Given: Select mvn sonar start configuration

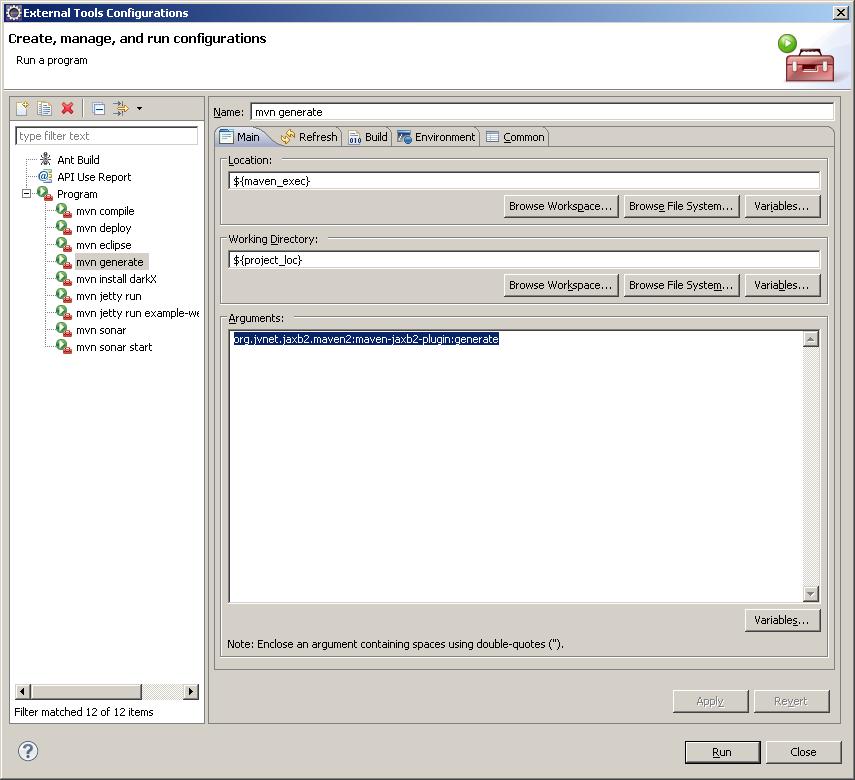Looking at the screenshot, I should click(114, 347).
